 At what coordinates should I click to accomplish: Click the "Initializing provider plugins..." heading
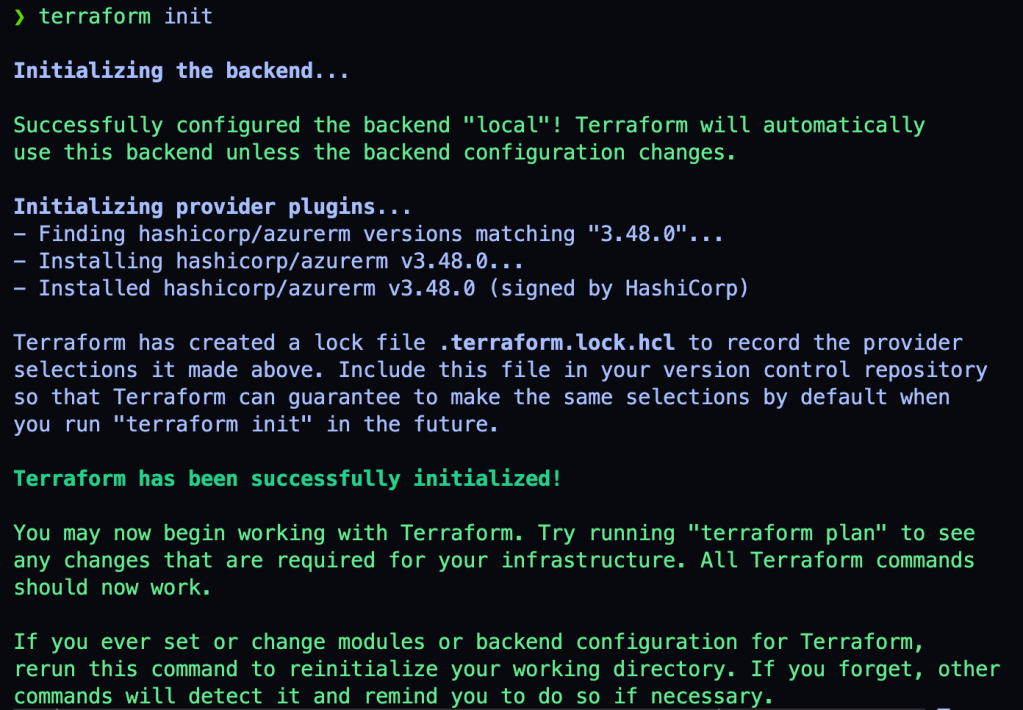tap(213, 207)
